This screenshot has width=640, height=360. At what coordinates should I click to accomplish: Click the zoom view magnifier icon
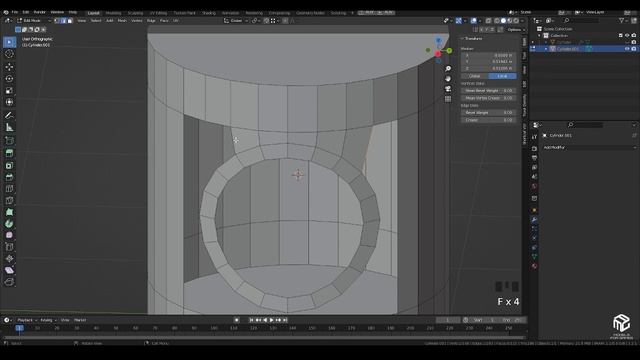(x=448, y=69)
